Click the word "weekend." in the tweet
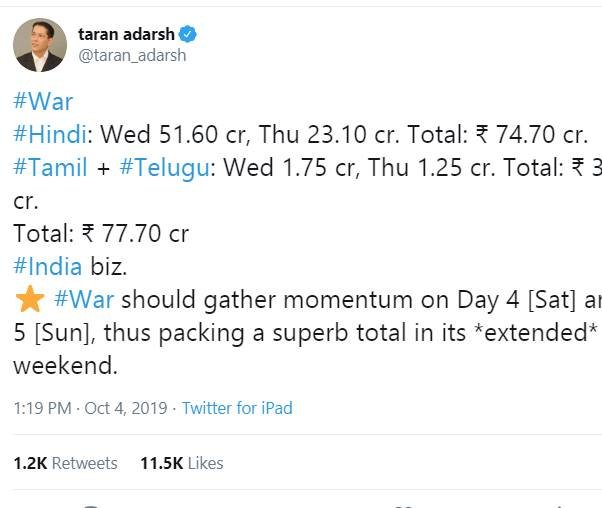This screenshot has height=508, width=602. tap(65, 365)
